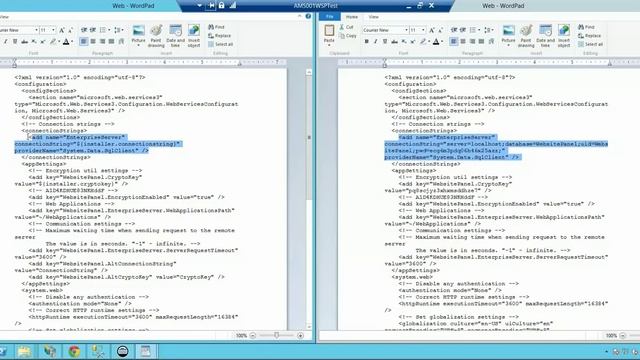Click the lock icon on remote session bar
640x360 pixels.
[x=222, y=5]
